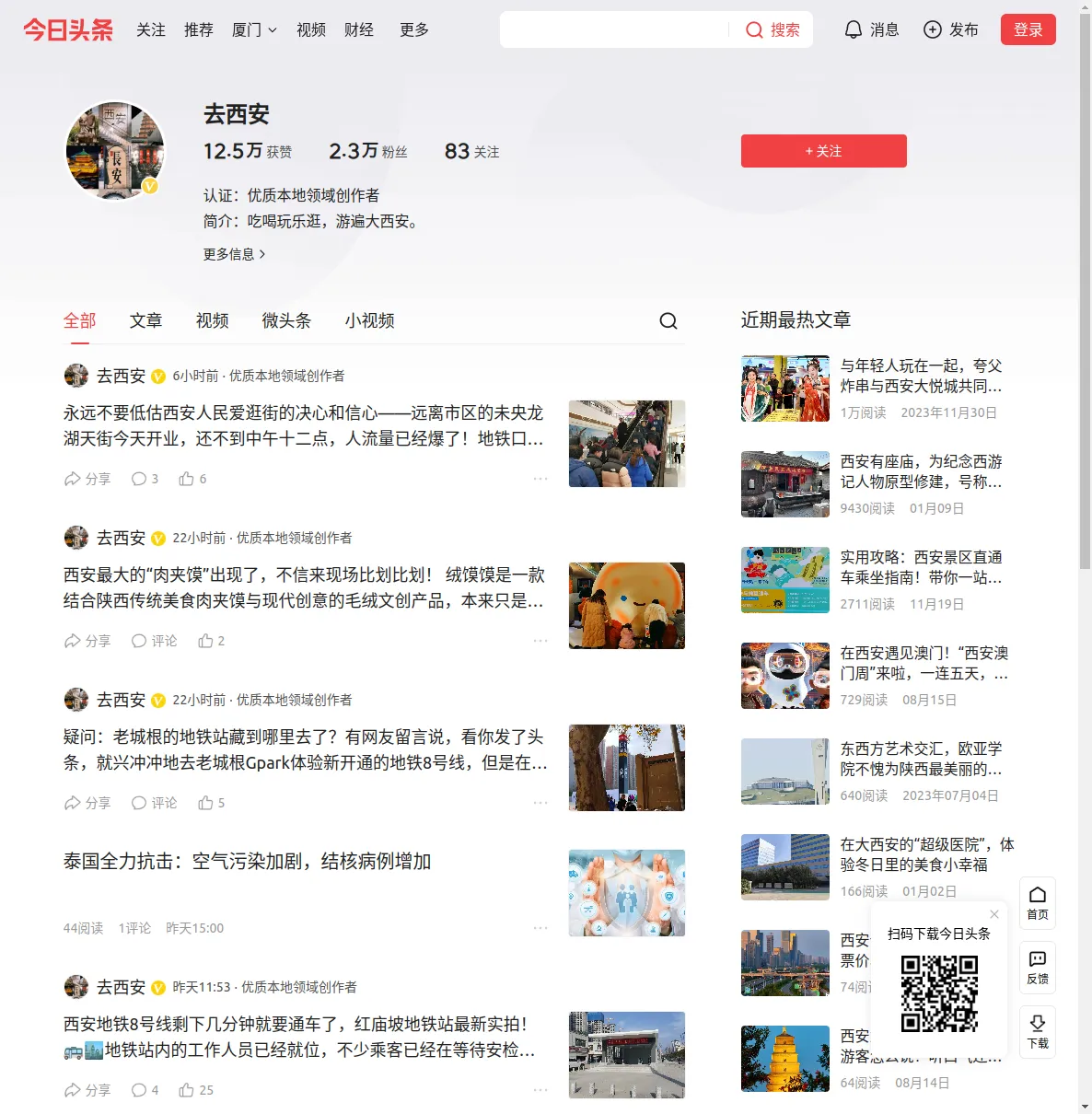Click the 反馈 feedback side button

(1038, 968)
